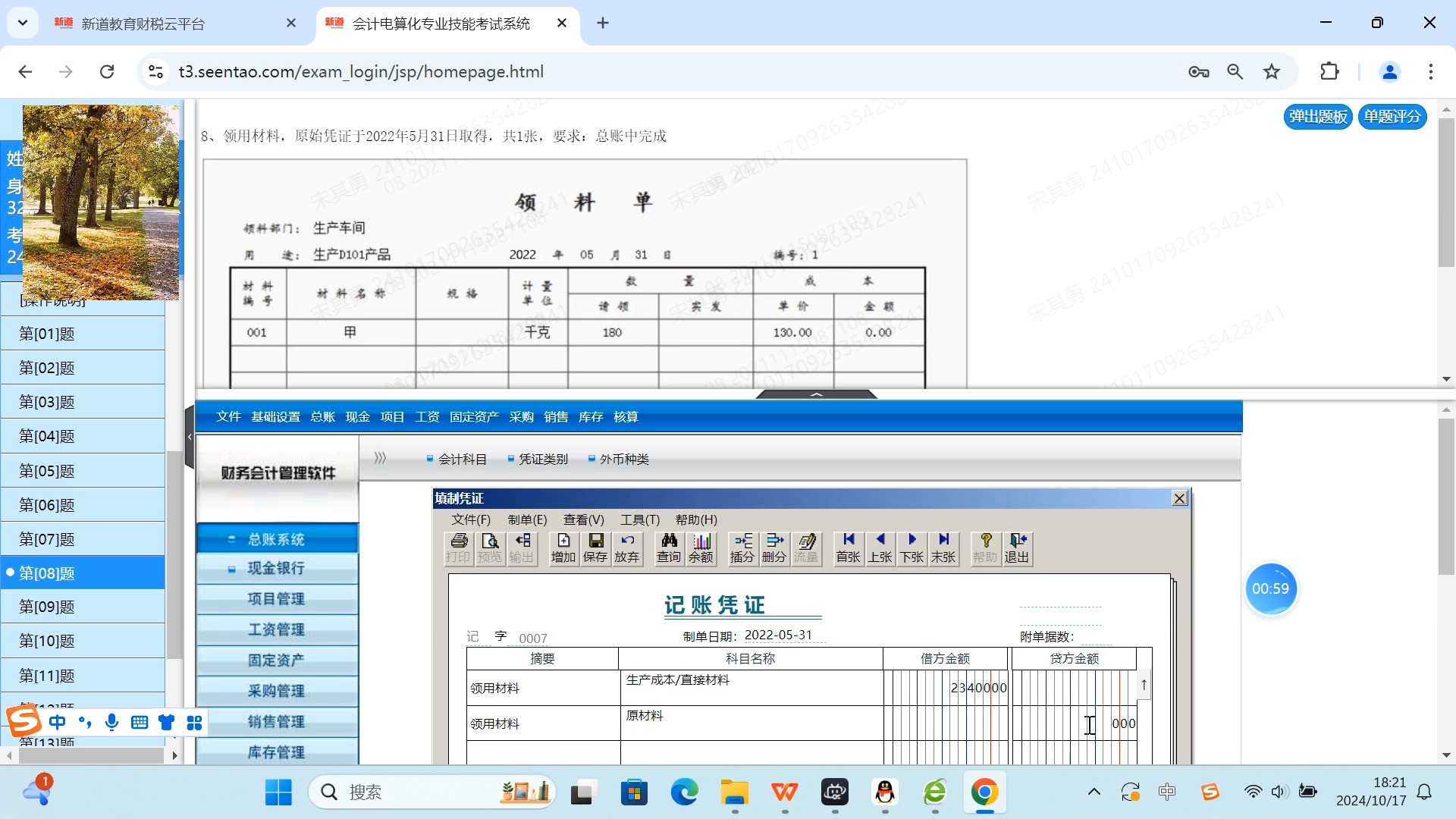Open the 查询 (Query) binoculars icon
1456x819 pixels.
pyautogui.click(x=669, y=548)
